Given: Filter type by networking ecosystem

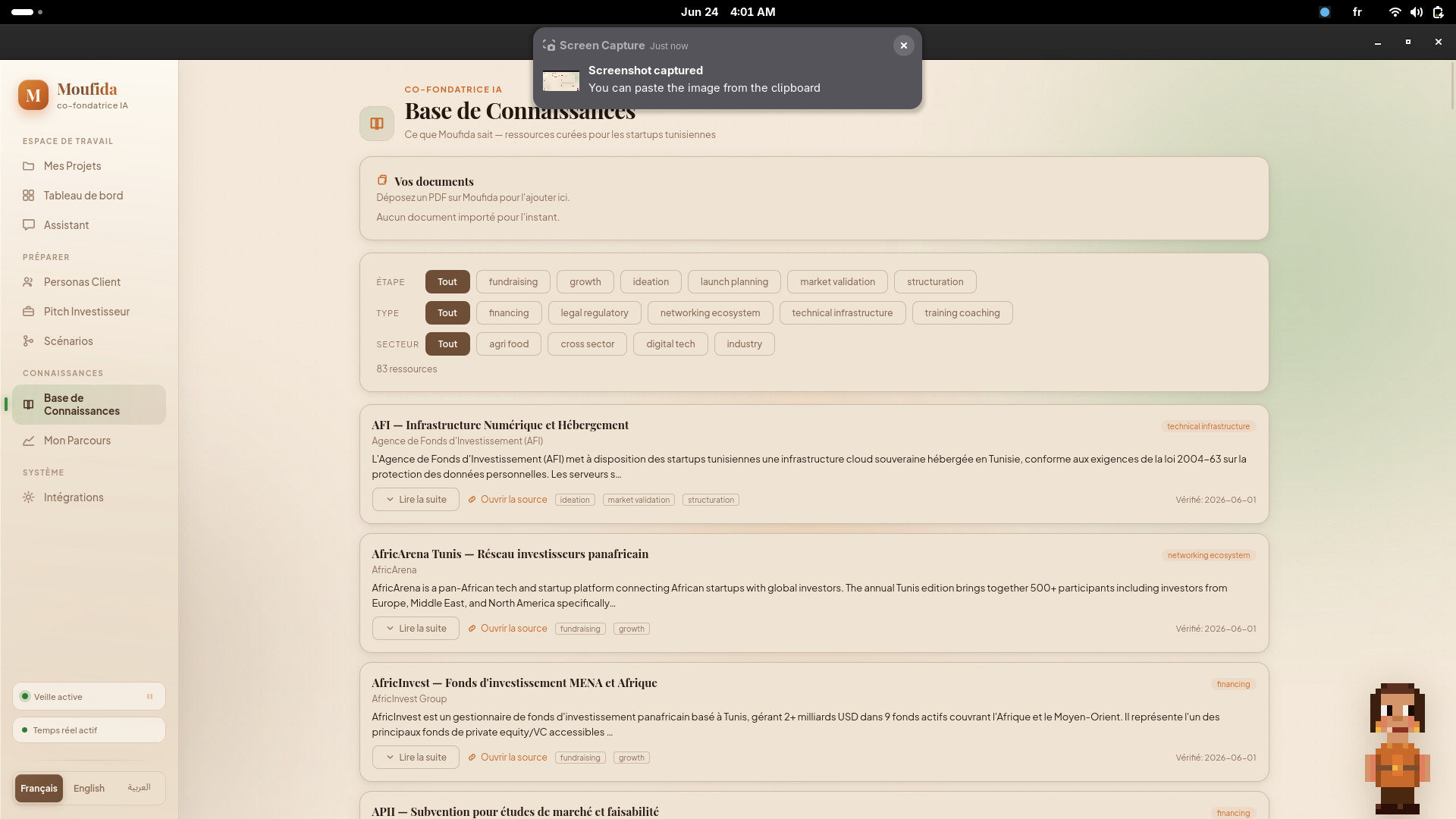Looking at the screenshot, I should click(711, 313).
